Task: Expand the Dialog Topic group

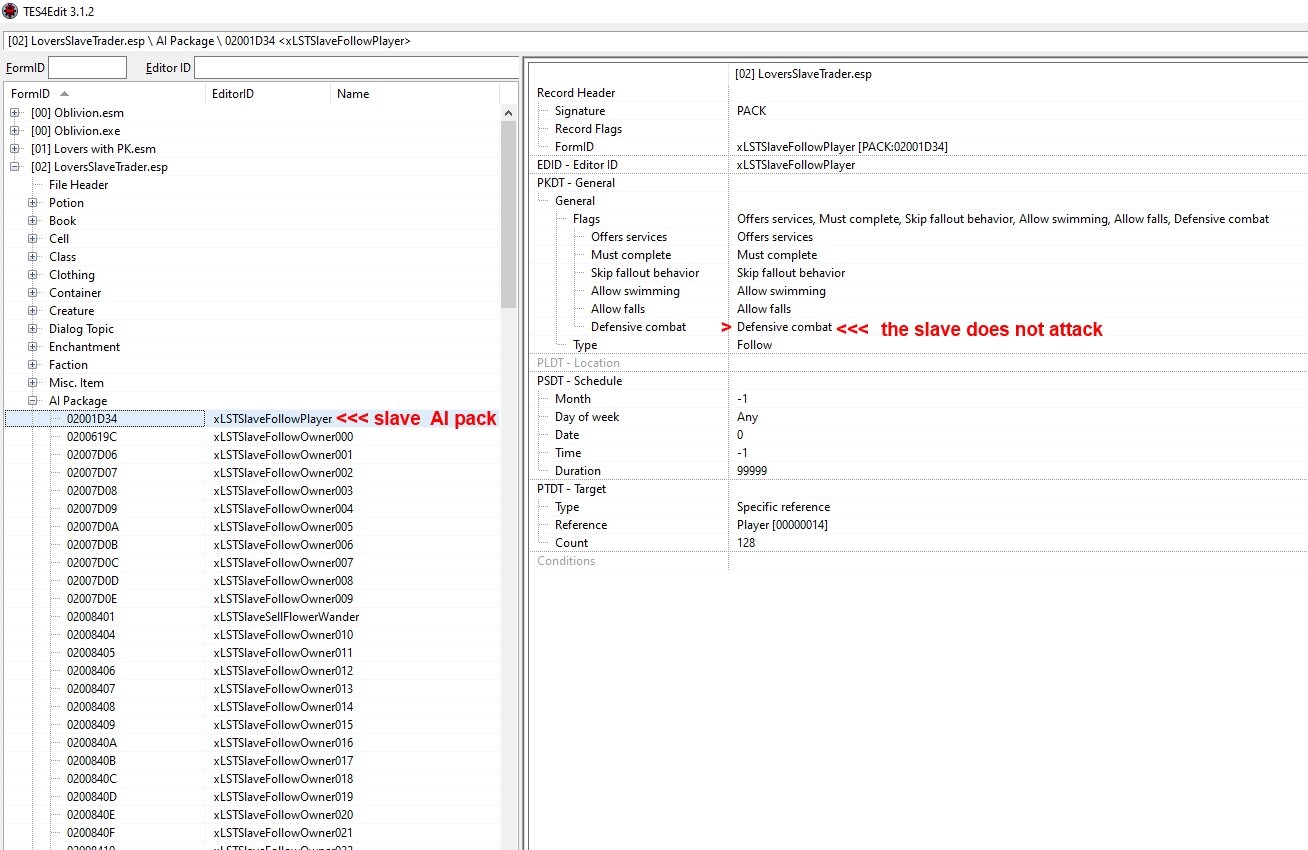Action: 33,329
